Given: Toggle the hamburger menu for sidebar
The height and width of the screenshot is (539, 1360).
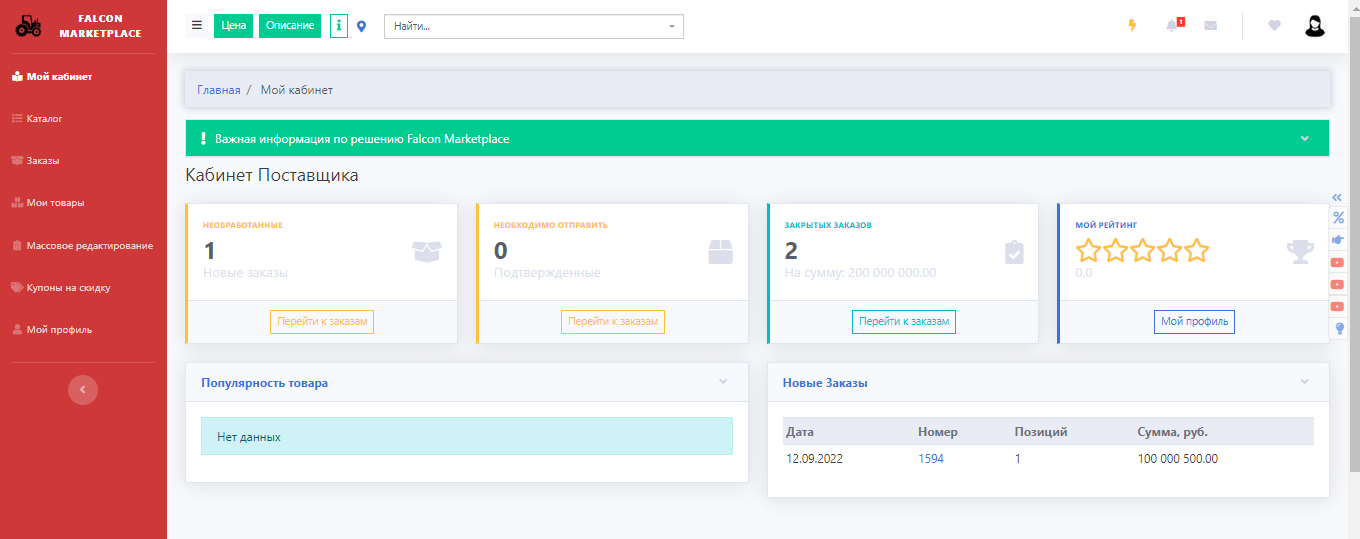Looking at the screenshot, I should coord(197,26).
